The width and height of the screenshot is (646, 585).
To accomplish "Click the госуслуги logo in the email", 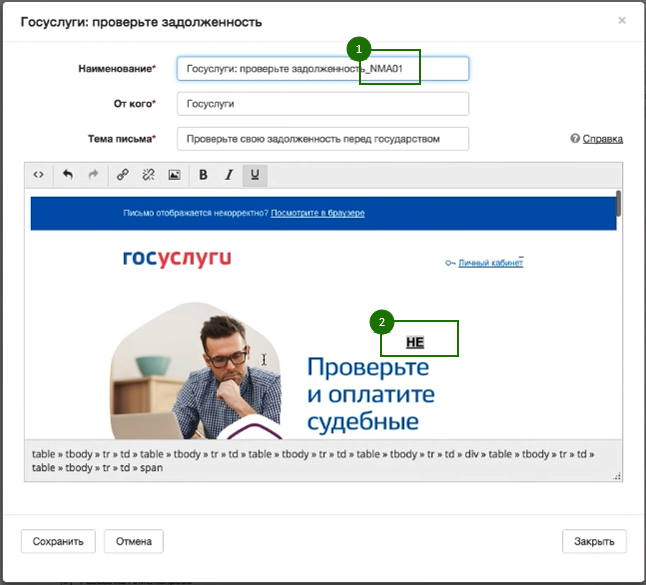I will [177, 259].
